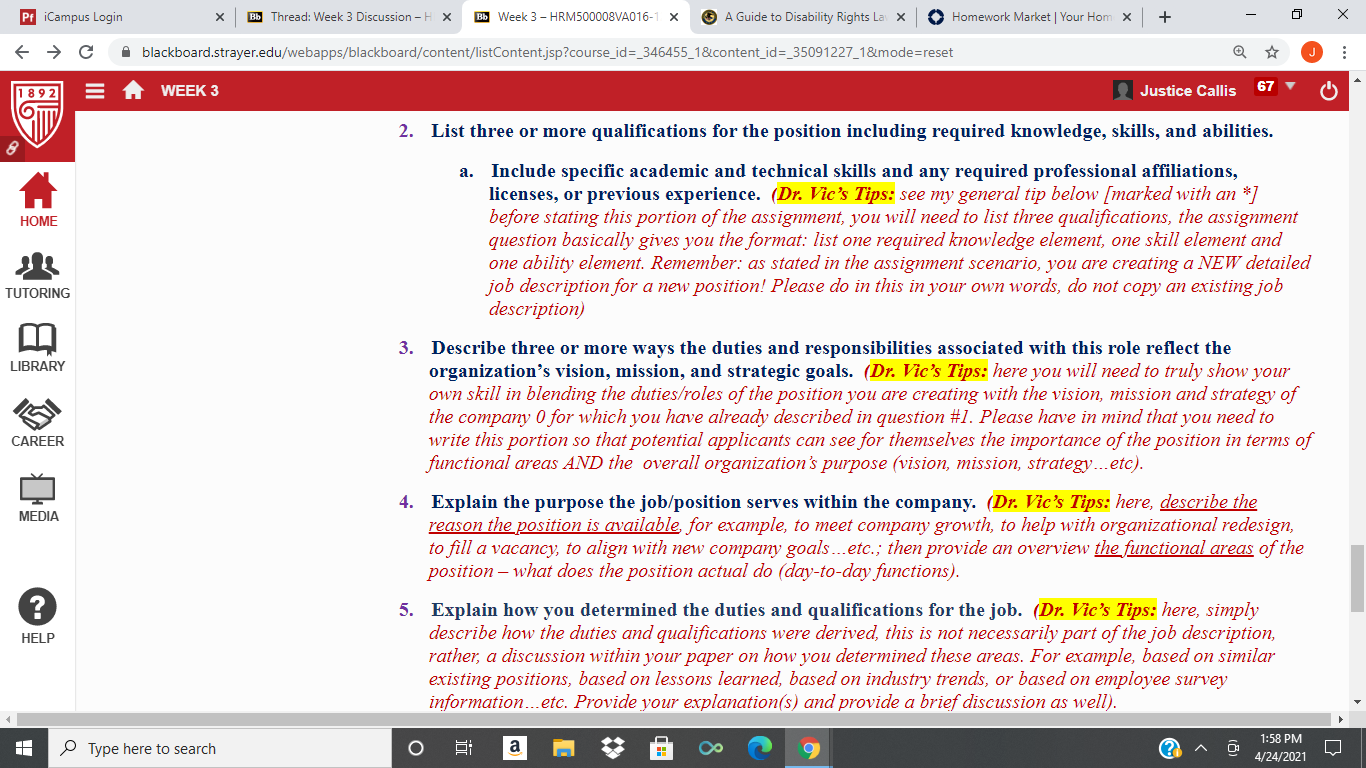Viewport: 1366px width, 768px height.
Task: Open the CAREER handshake icon
Action: coord(38,422)
